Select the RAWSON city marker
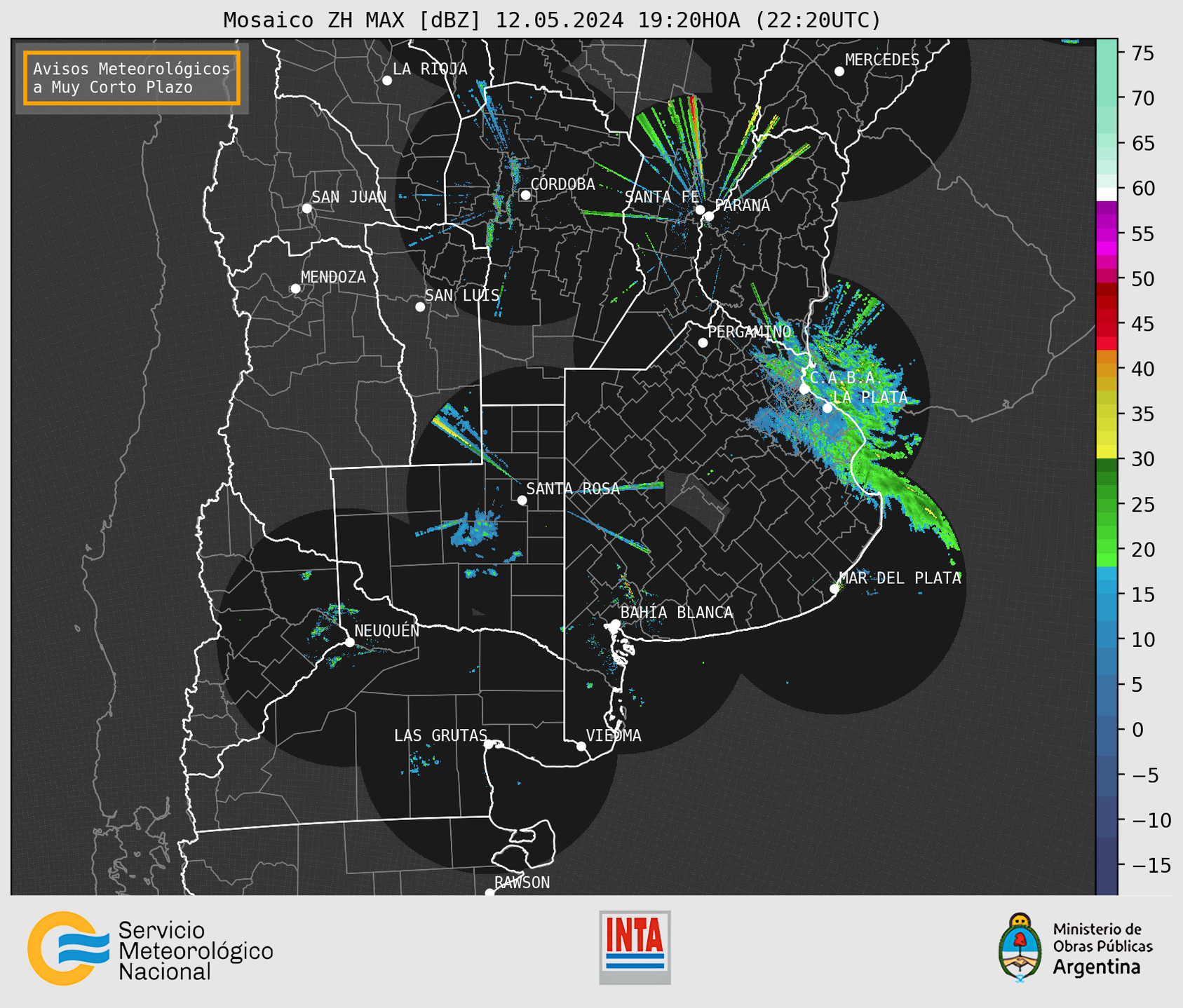The height and width of the screenshot is (1008, 1183). tap(489, 892)
